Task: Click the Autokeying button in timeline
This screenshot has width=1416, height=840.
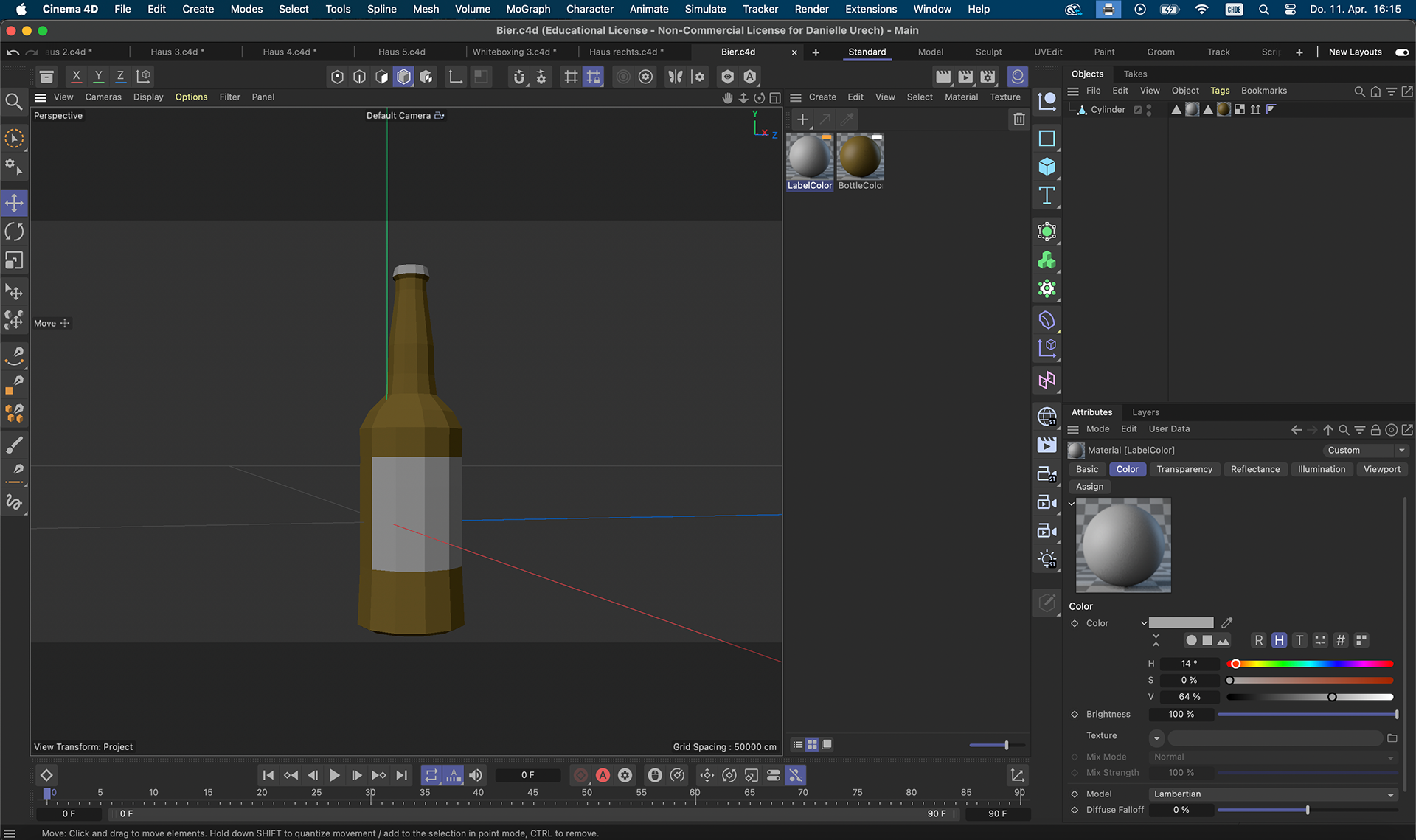Action: click(603, 775)
